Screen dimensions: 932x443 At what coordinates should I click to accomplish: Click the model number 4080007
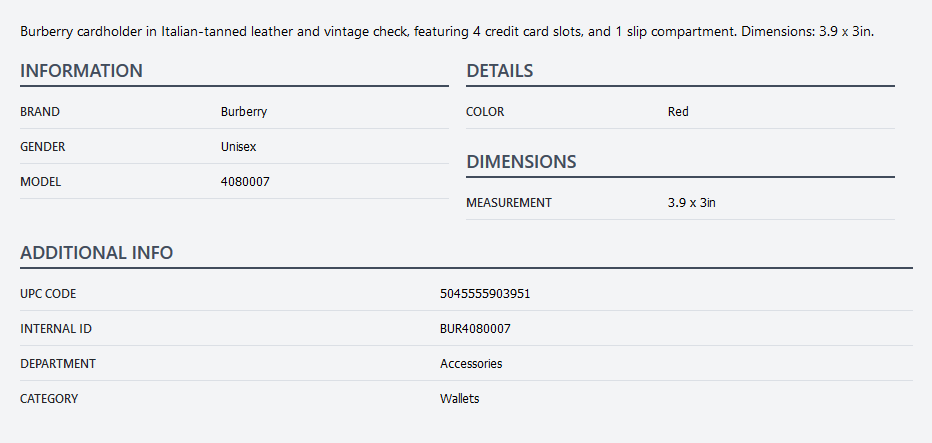[x=244, y=182]
